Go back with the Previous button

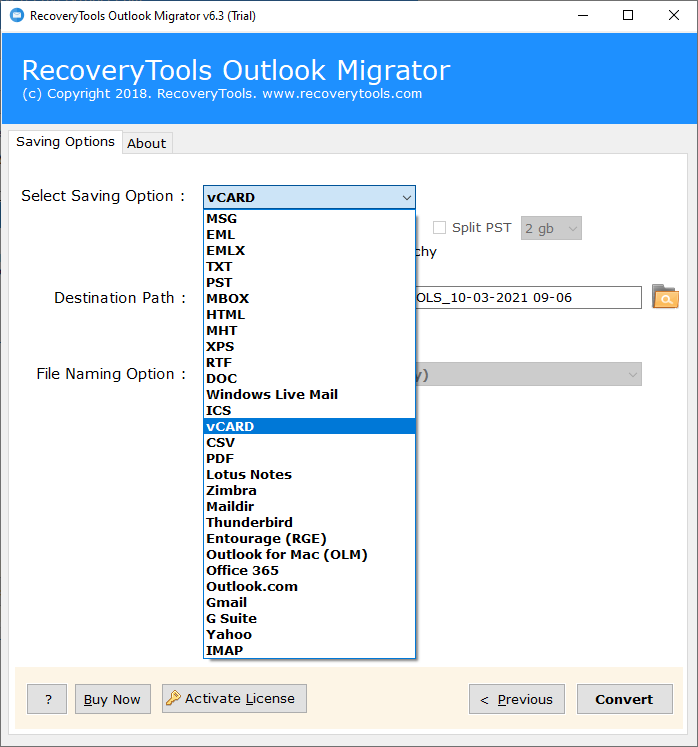[516, 699]
